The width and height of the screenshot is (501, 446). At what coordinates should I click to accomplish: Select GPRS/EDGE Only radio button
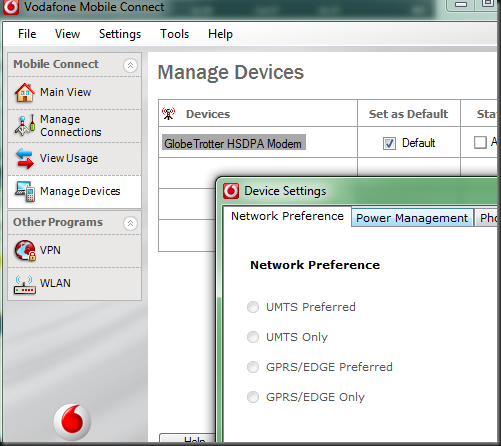coord(253,397)
